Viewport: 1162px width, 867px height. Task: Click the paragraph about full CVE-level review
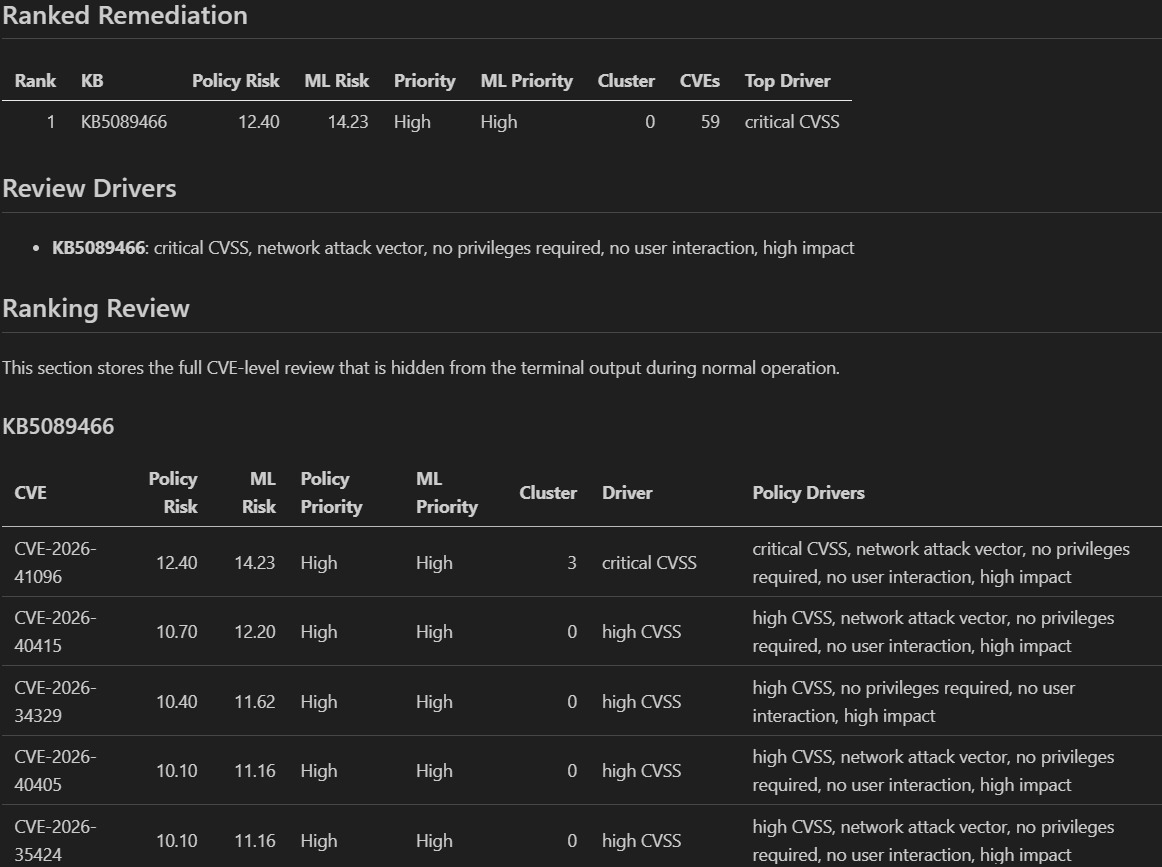(421, 368)
